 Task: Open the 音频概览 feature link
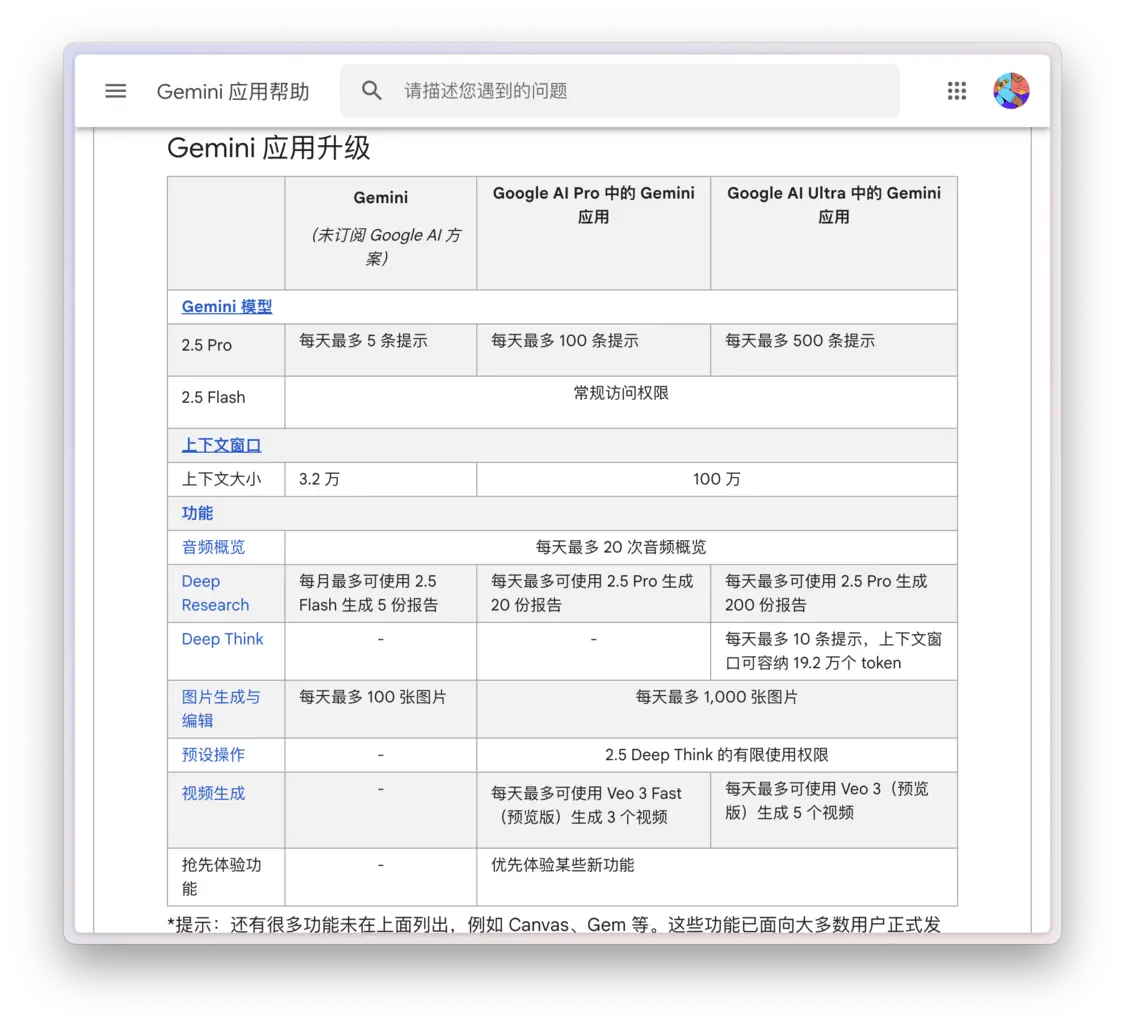coord(213,547)
